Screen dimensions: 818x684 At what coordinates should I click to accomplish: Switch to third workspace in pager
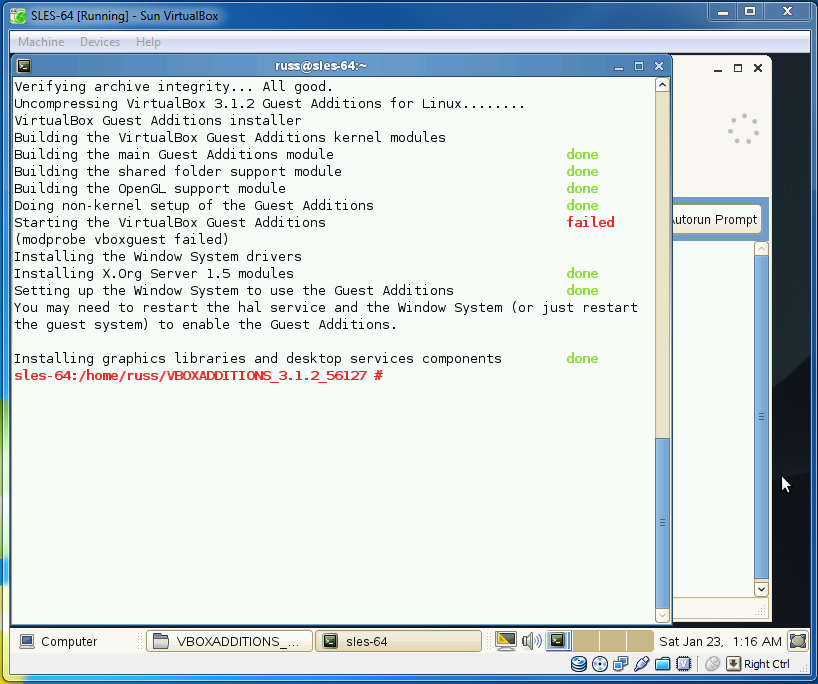613,641
